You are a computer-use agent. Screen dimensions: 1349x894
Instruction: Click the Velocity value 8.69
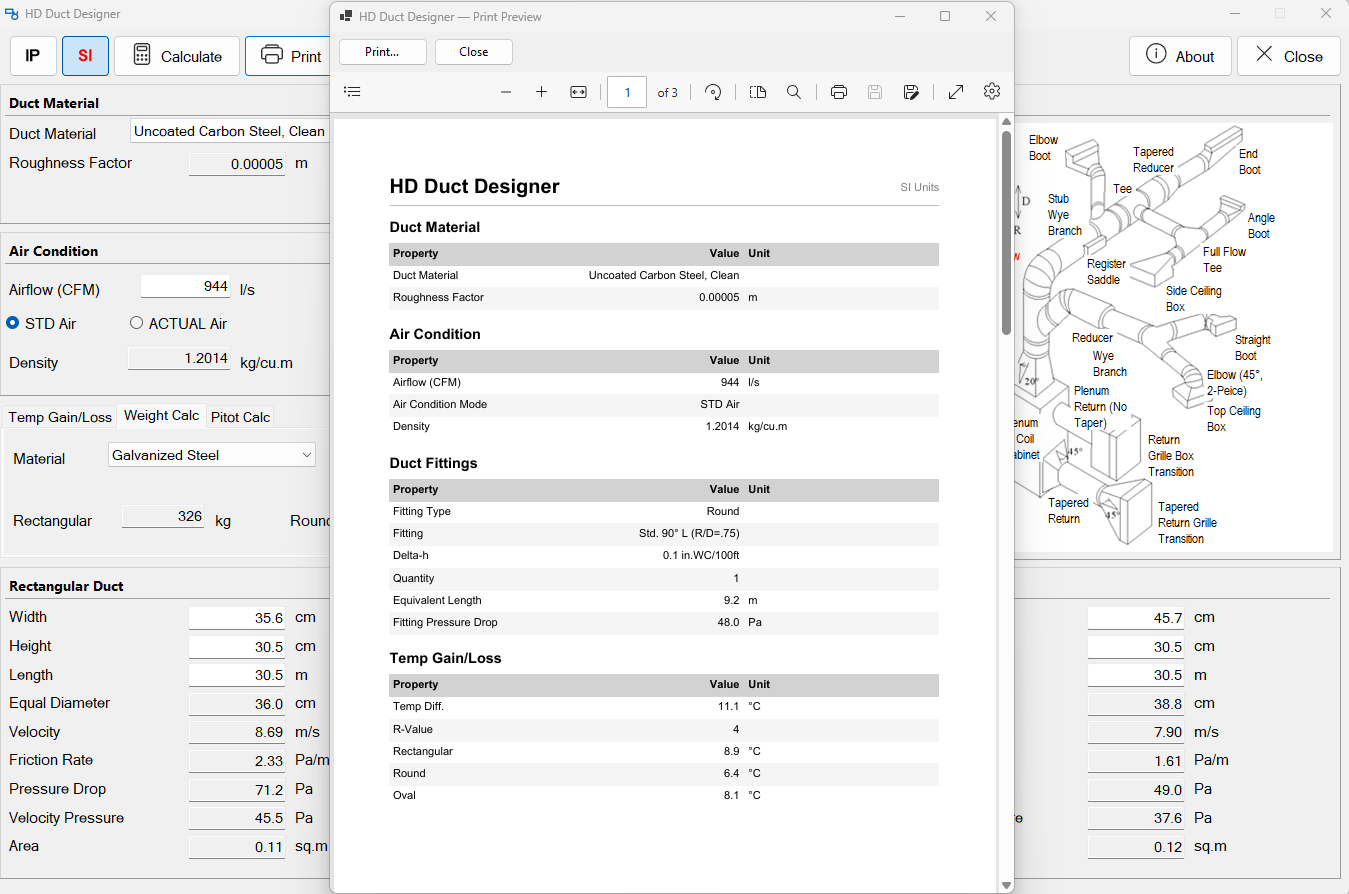(237, 732)
